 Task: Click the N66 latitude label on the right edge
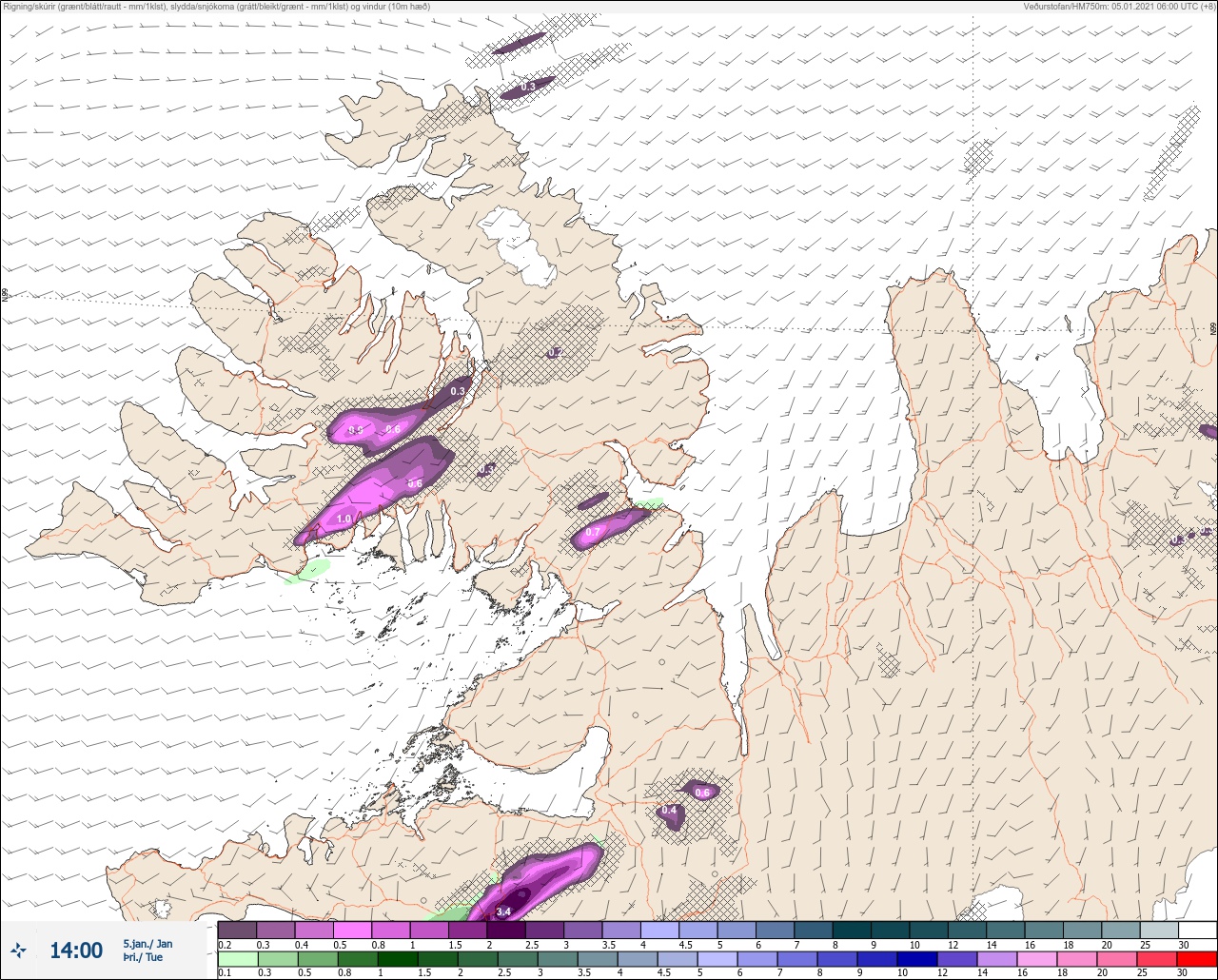(1213, 329)
